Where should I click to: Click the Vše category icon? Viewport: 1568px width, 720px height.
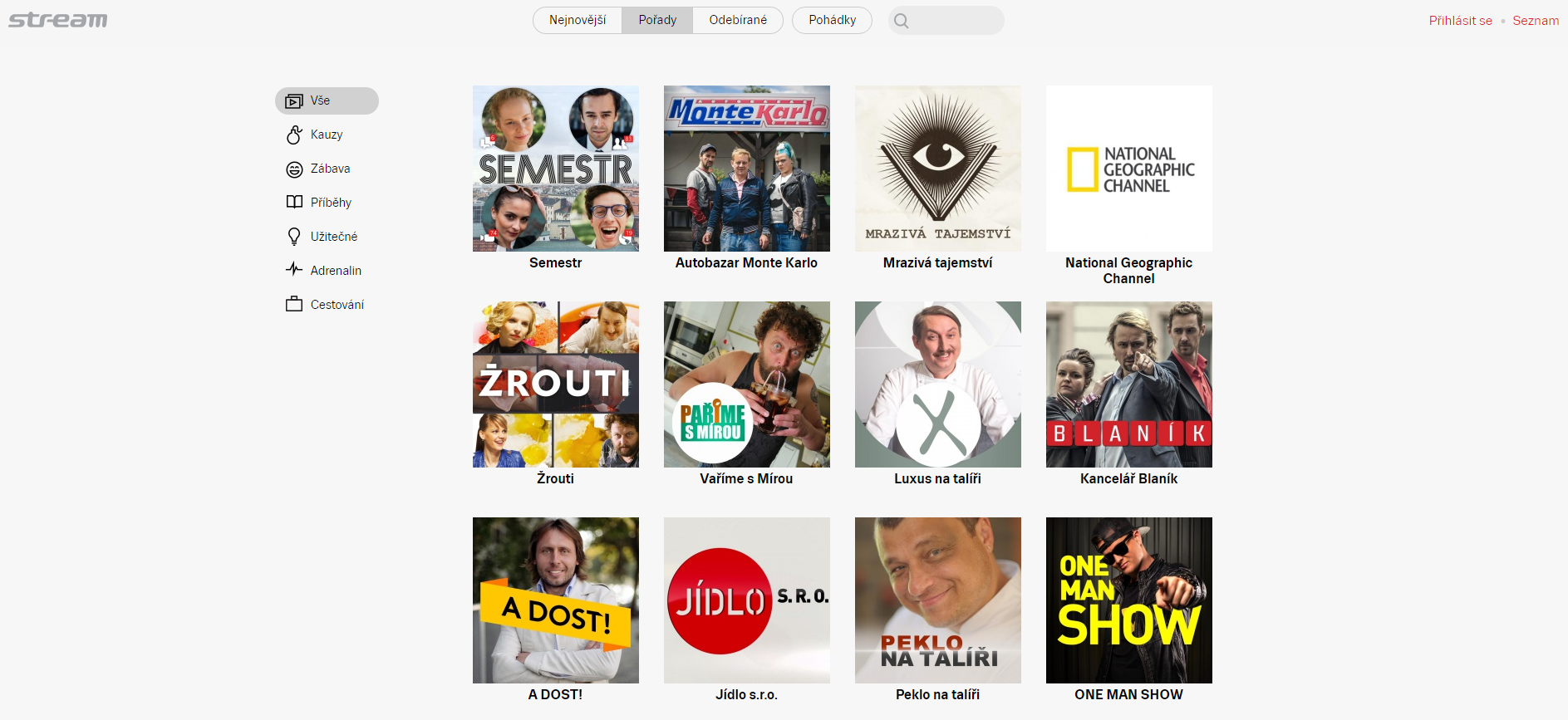tap(294, 101)
